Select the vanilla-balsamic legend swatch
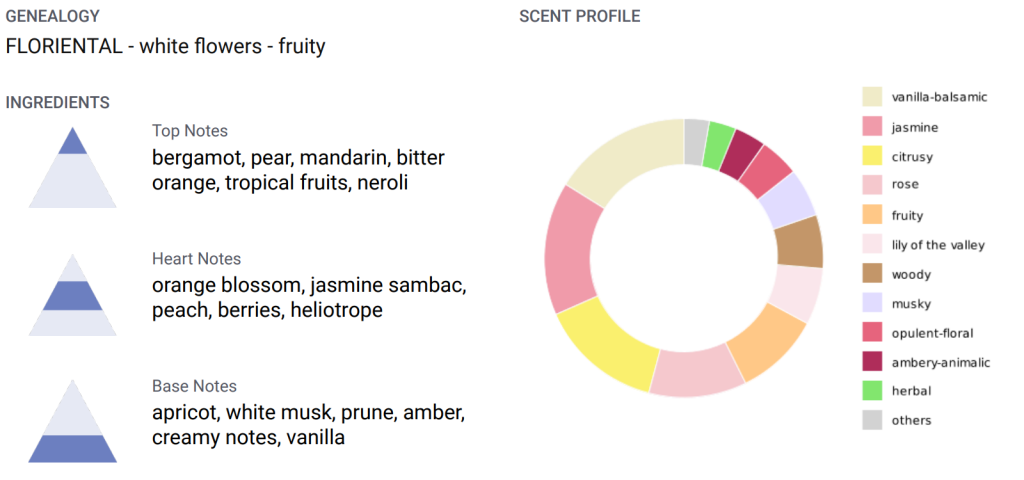This screenshot has width=1024, height=480. [x=872, y=97]
